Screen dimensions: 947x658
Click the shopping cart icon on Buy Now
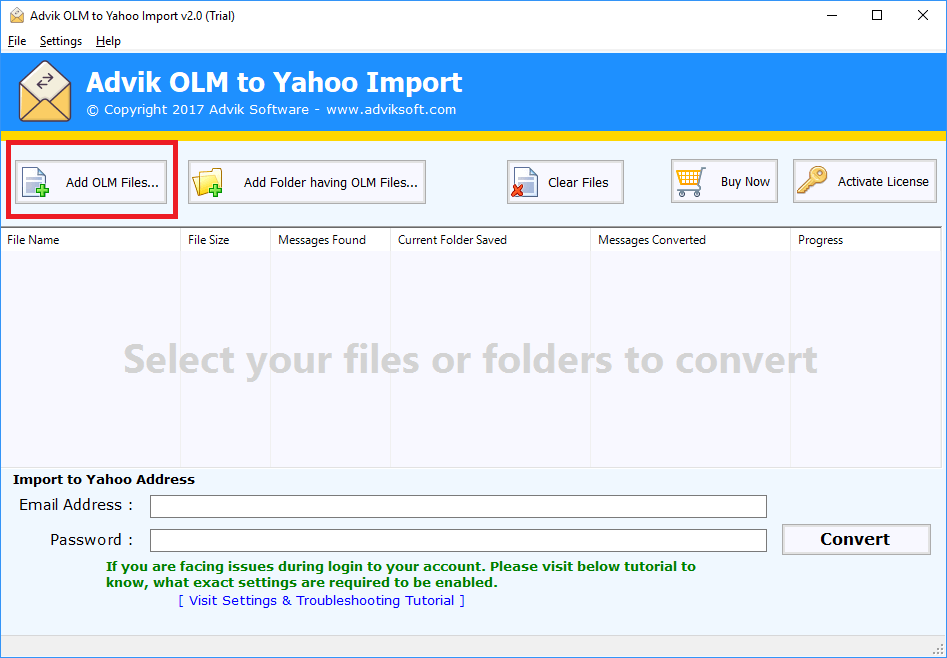click(691, 182)
